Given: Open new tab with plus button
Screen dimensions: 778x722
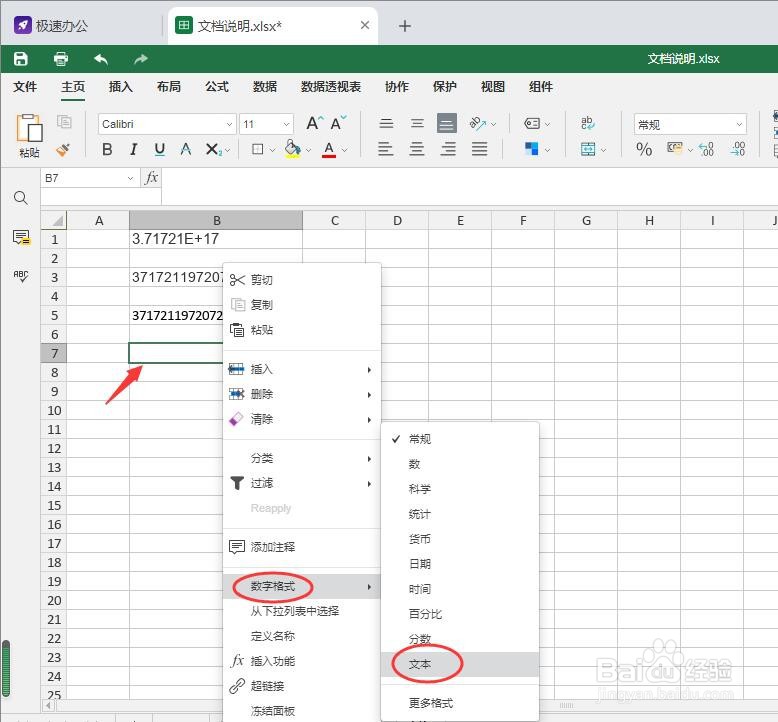Looking at the screenshot, I should coord(405,26).
